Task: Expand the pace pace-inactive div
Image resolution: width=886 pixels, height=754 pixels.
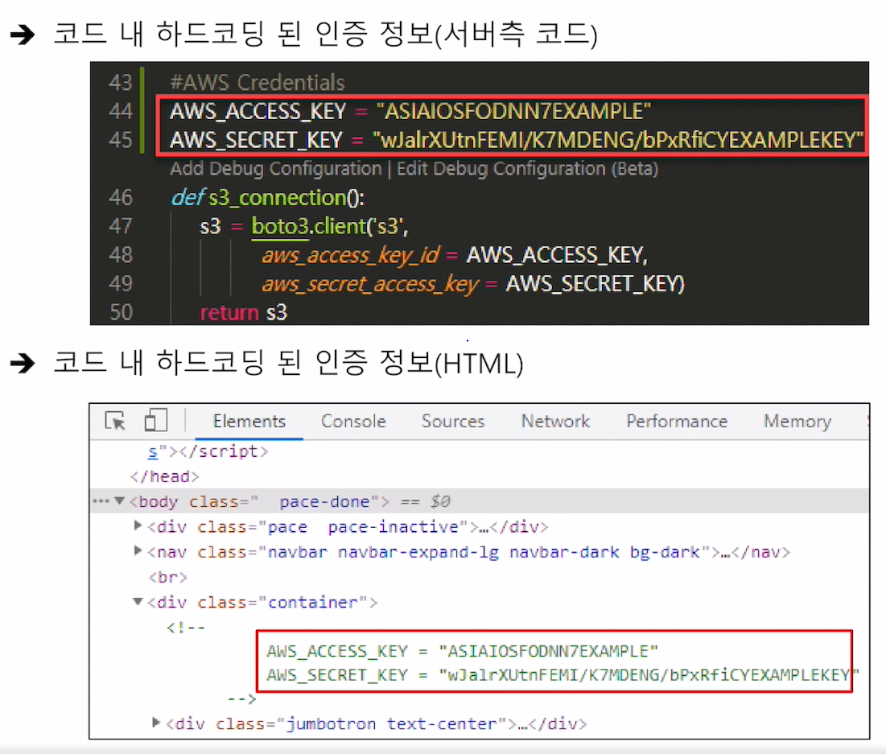Action: [x=137, y=526]
